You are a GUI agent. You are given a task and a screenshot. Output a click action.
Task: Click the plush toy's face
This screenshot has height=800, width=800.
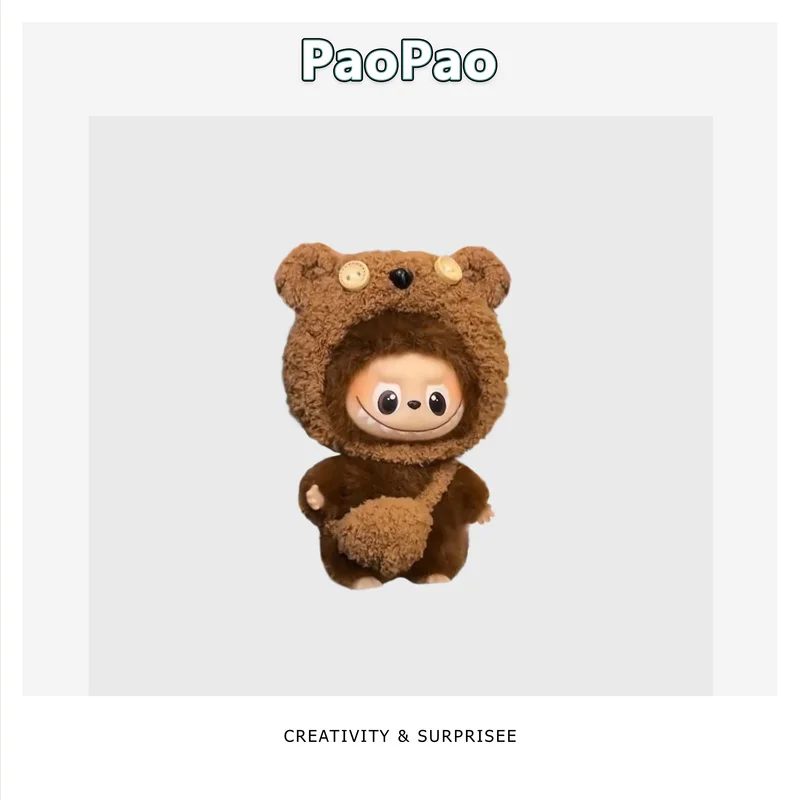[x=410, y=404]
